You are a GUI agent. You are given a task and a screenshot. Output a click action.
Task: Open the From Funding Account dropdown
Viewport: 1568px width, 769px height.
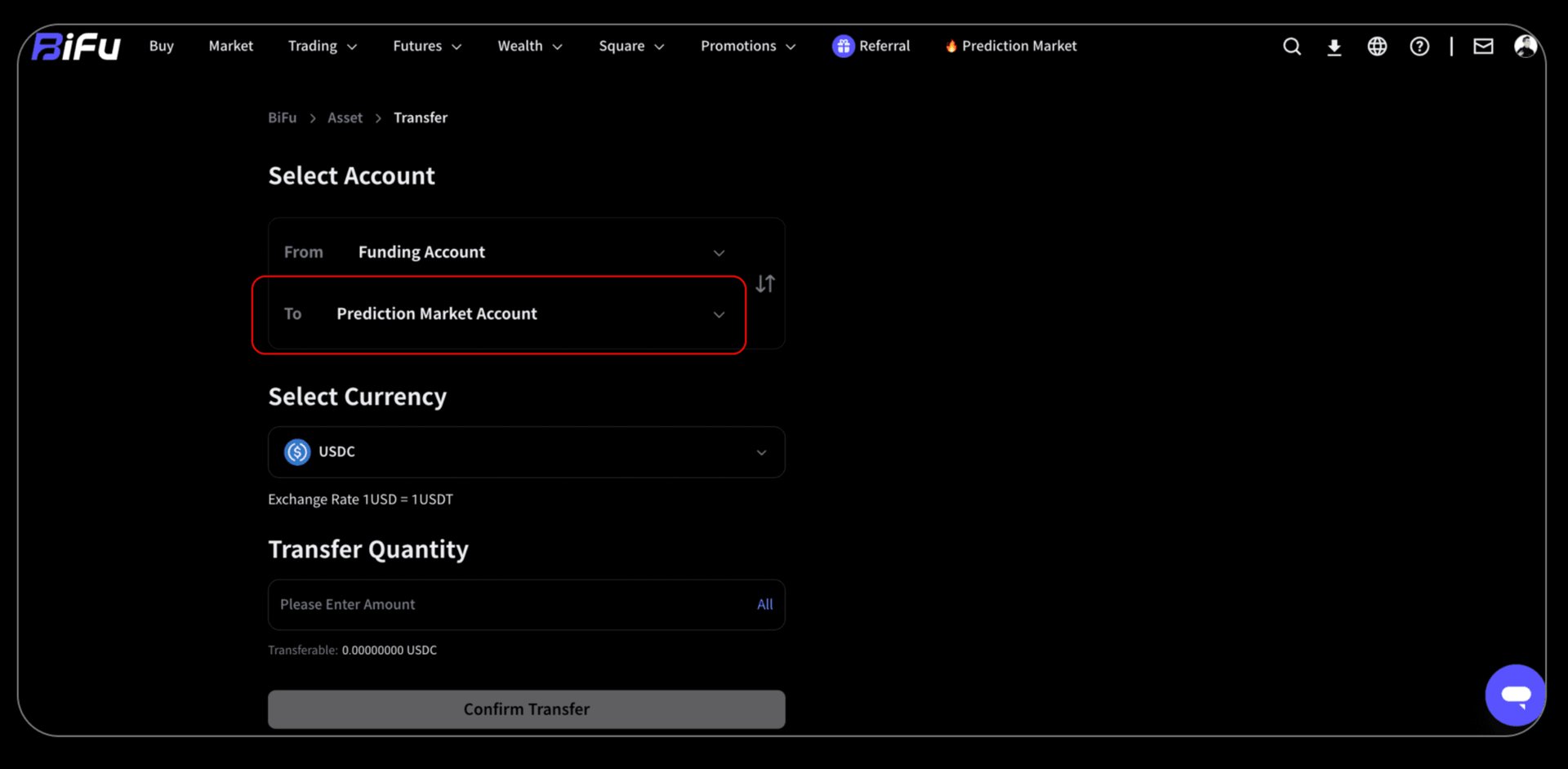[x=505, y=252]
